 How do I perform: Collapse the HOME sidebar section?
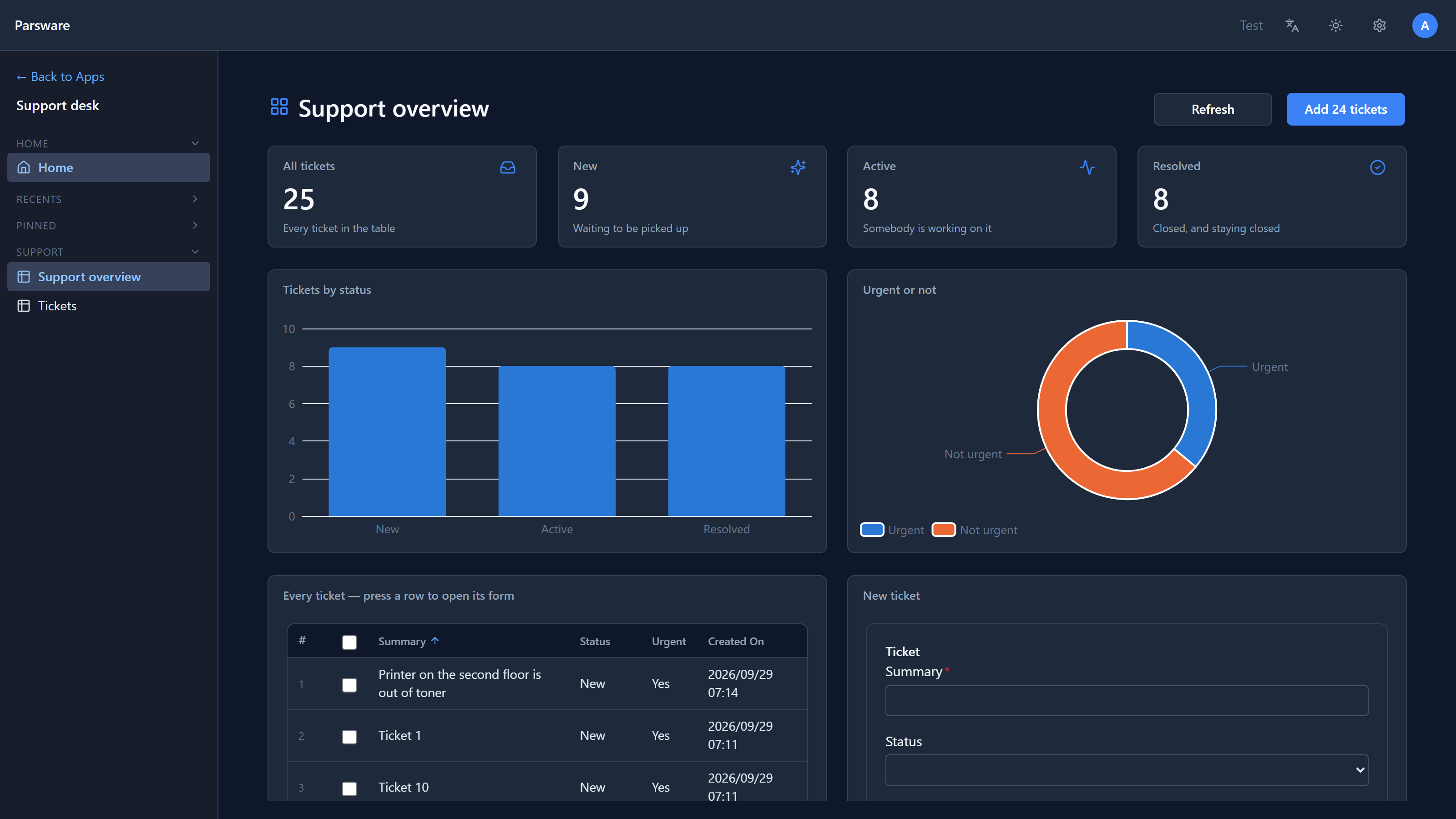108,144
